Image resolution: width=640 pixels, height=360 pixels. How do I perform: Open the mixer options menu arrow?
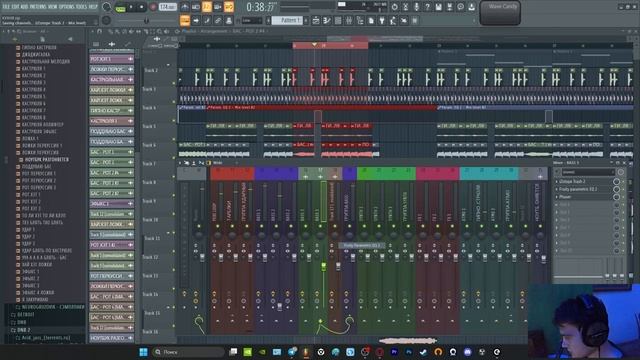[180, 162]
